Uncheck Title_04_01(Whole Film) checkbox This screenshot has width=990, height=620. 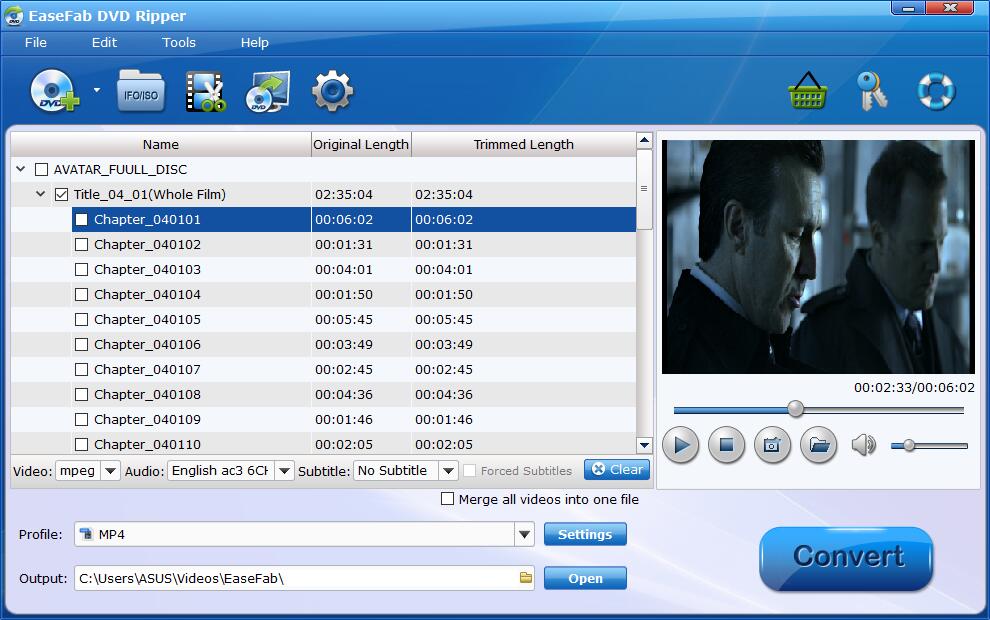[x=61, y=194]
